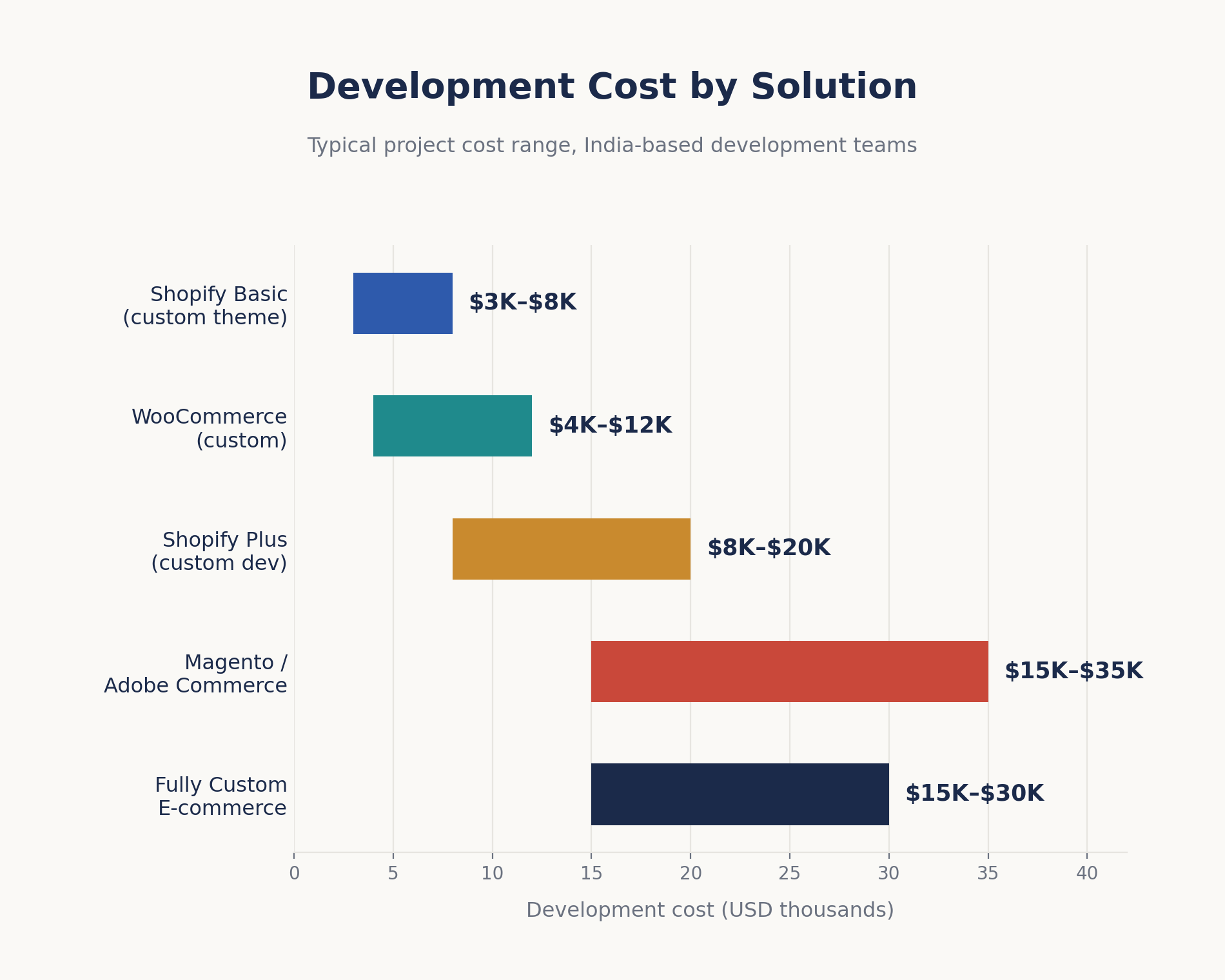This screenshot has height=980, width=1225.
Task: Click the x-axis tick label 35
Action: 988,874
